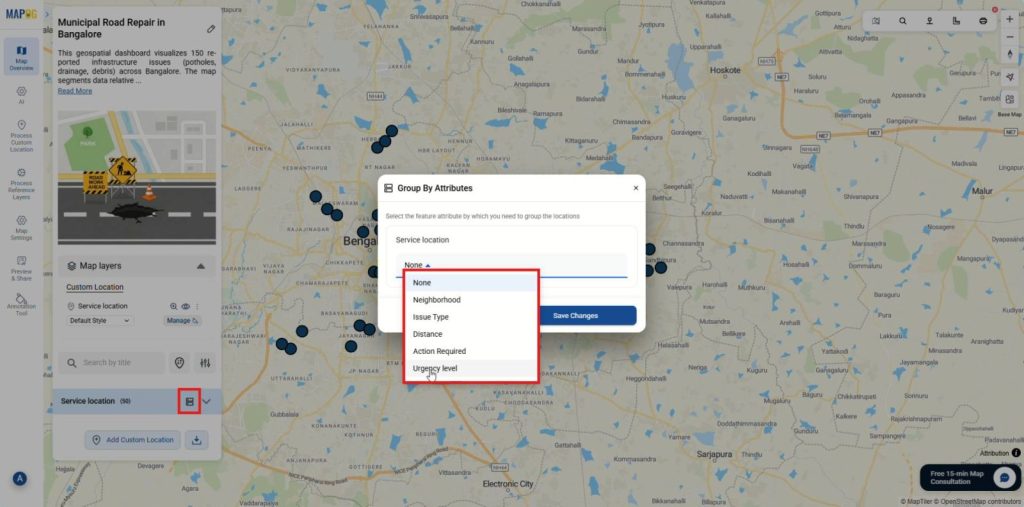The image size is (1024, 507).
Task: Open the map view icon in top toolbar
Action: pyautogui.click(x=876, y=21)
